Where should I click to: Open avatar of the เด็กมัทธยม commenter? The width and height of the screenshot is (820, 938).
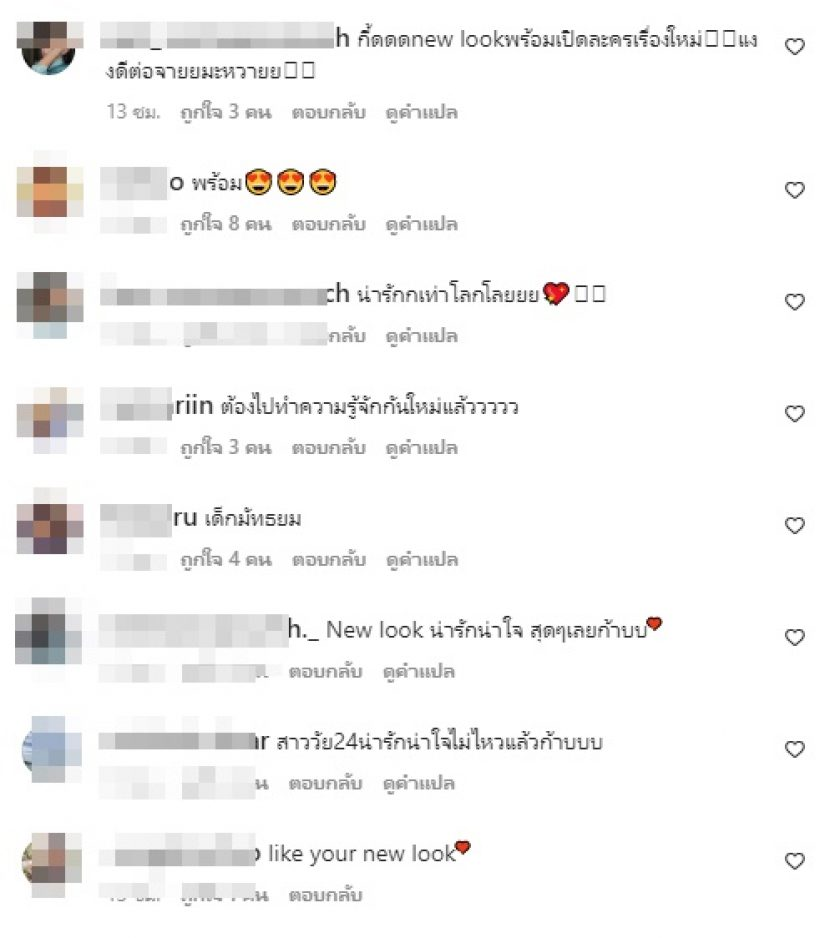pos(50,522)
